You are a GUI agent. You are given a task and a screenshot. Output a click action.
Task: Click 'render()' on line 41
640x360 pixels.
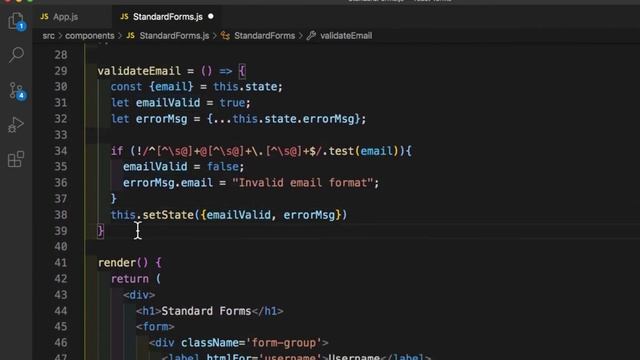pos(123,263)
